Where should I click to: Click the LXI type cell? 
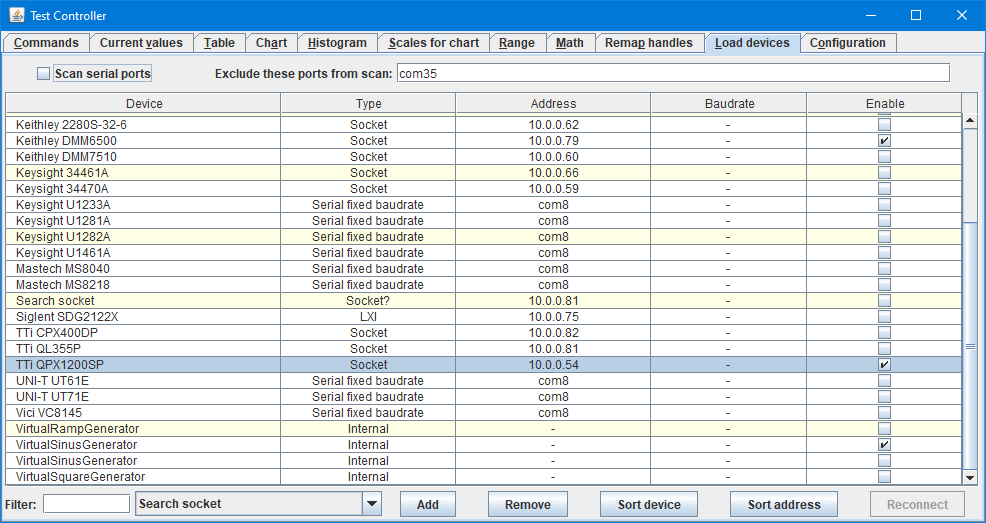click(x=368, y=317)
